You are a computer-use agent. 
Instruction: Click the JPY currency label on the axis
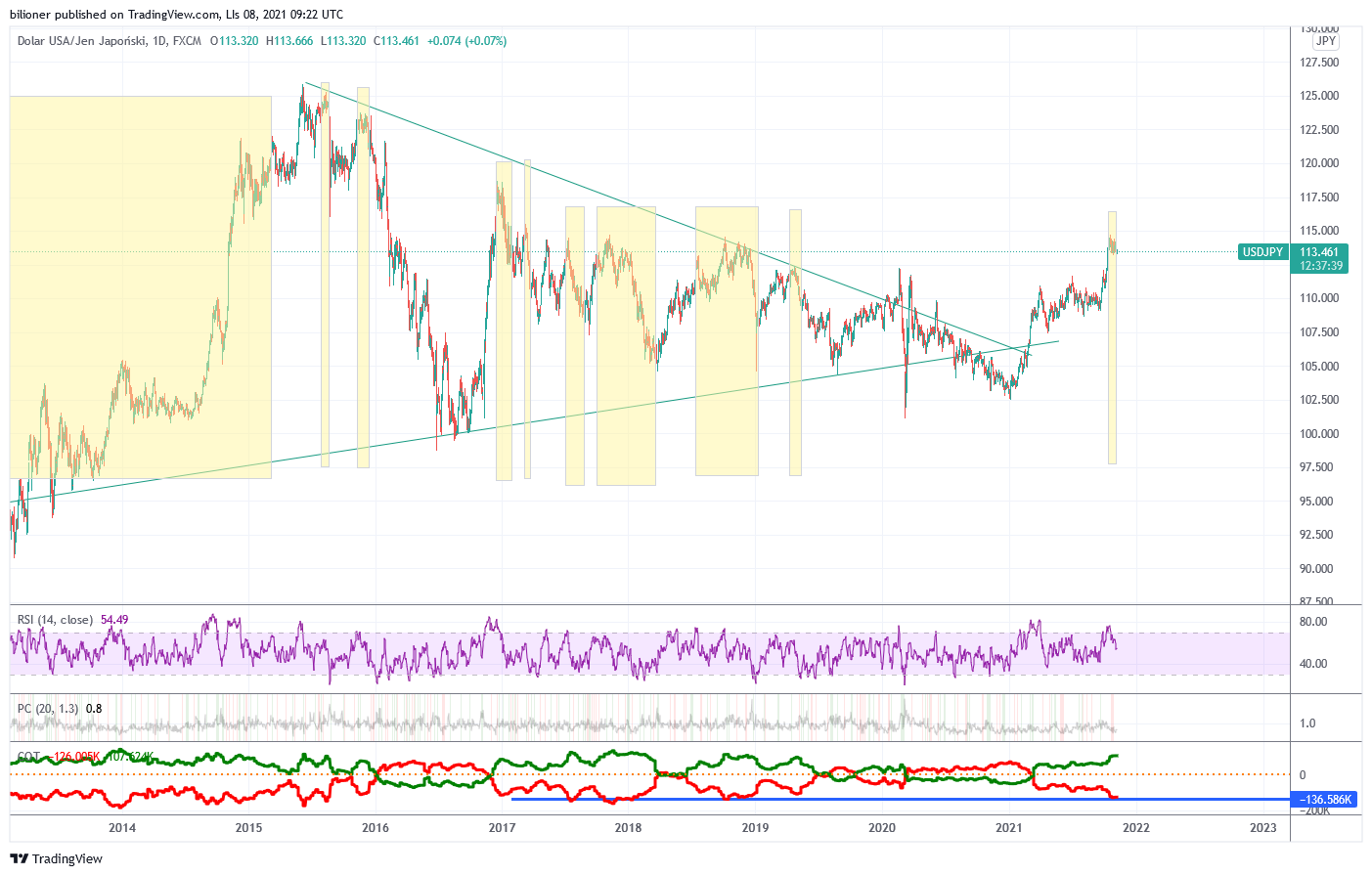point(1327,41)
